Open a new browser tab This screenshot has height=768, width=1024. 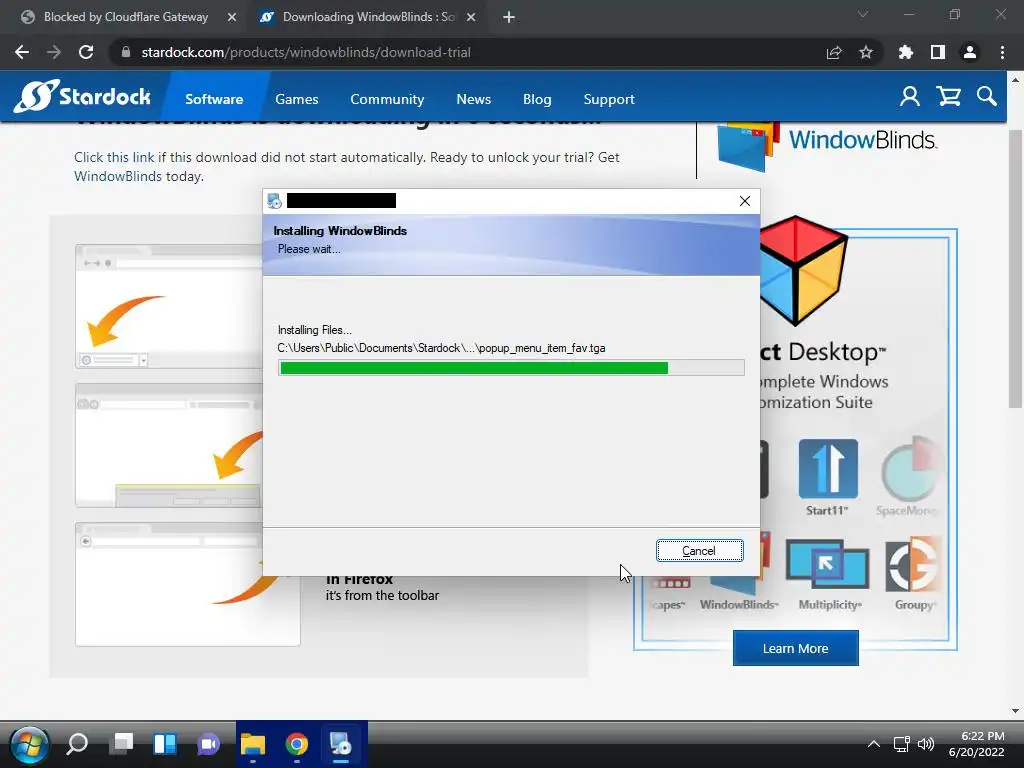coord(509,17)
